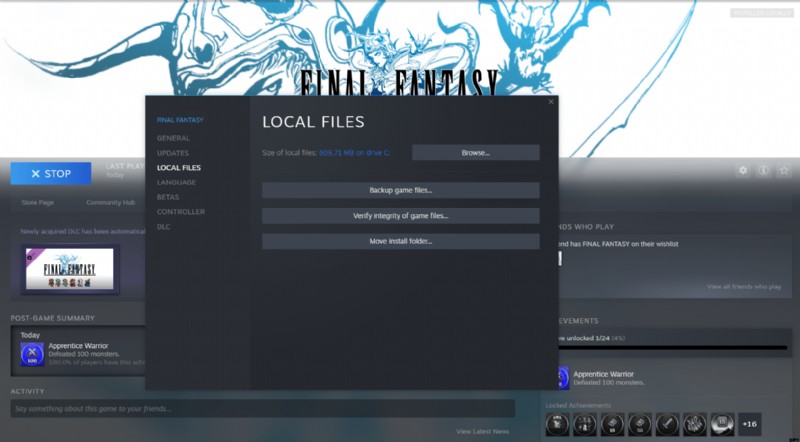Click the activity message input field

(x=262, y=409)
